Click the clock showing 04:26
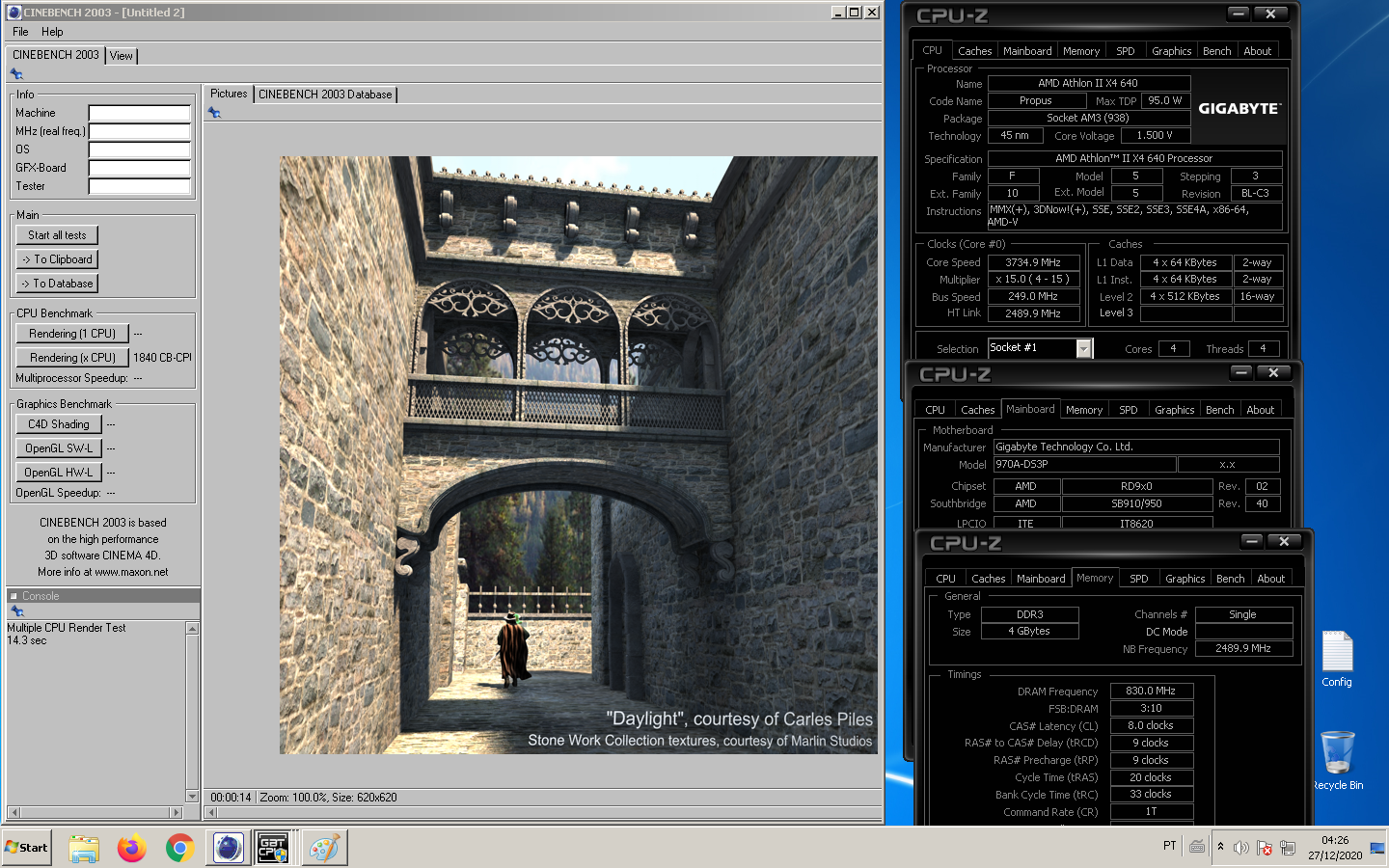The height and width of the screenshot is (868, 1389). pos(1335,840)
